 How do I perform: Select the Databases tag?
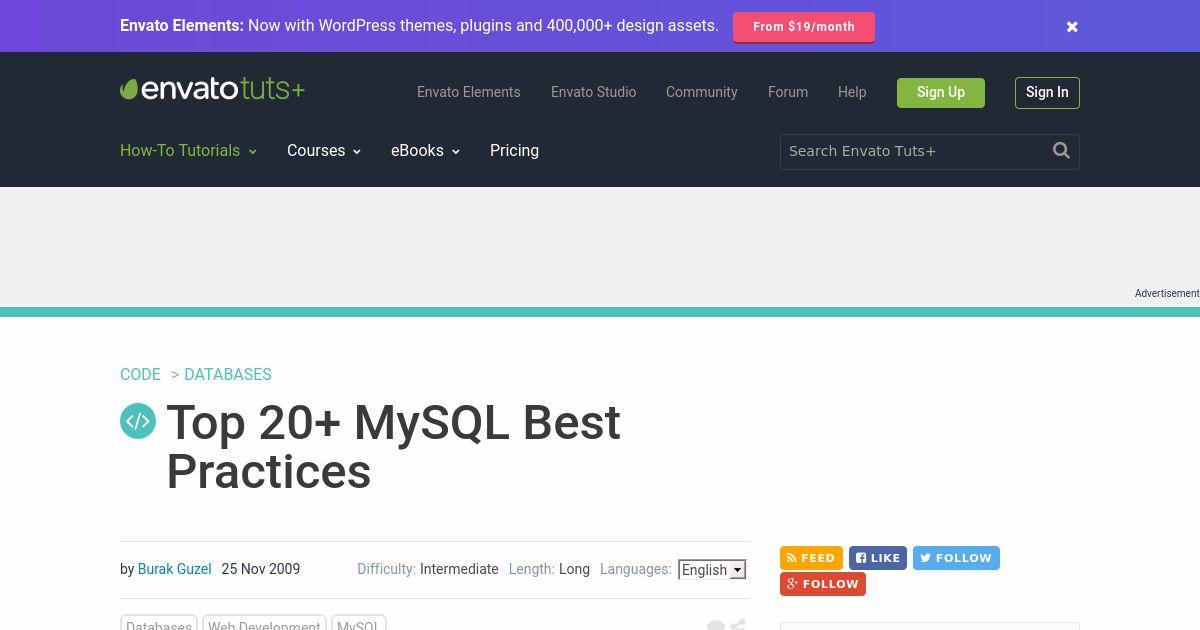pos(159,624)
